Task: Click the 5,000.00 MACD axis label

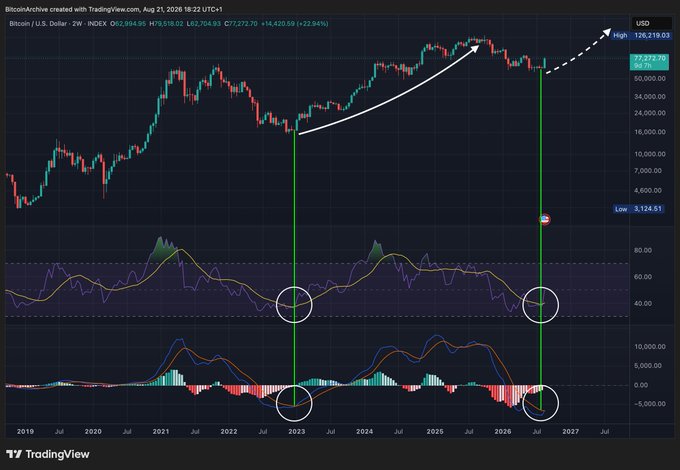Action: [648, 366]
